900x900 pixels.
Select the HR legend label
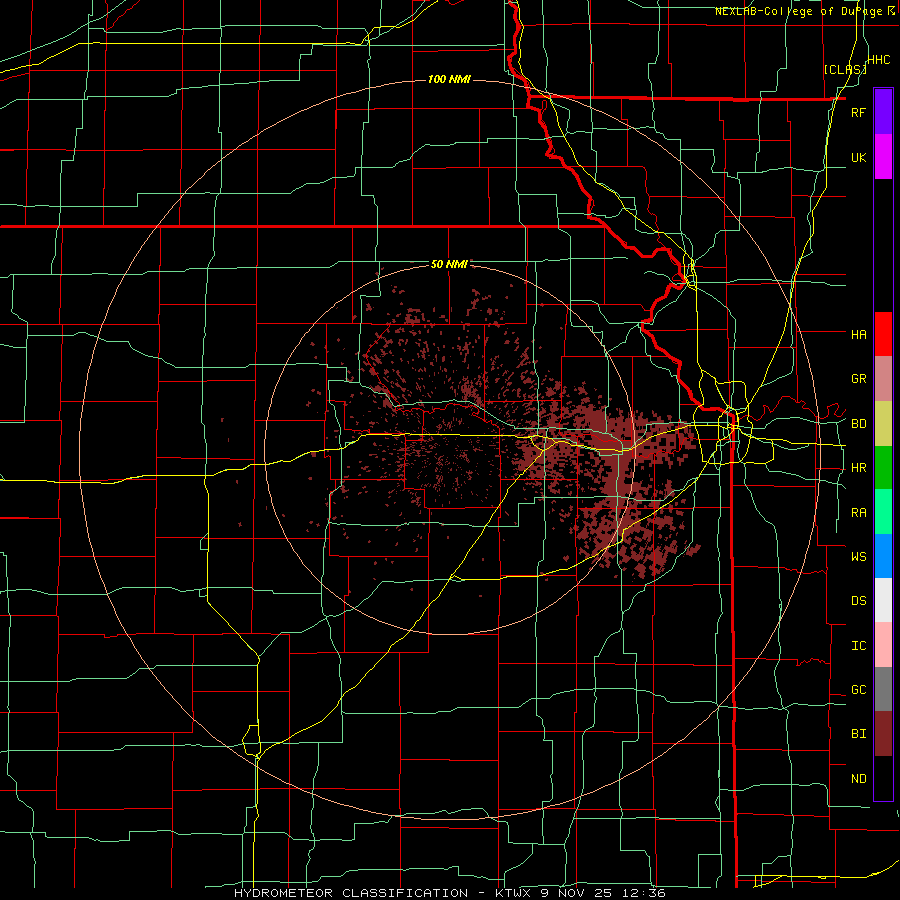coord(858,468)
